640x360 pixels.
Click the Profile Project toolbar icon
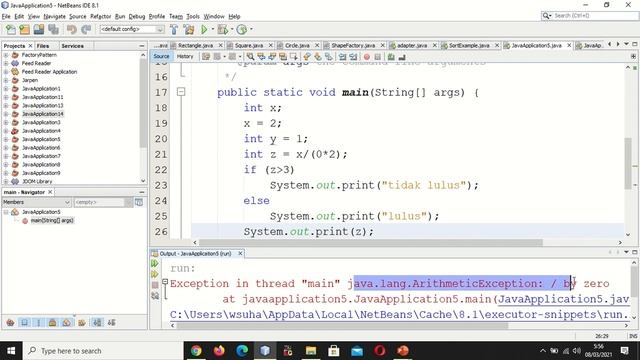click(242, 29)
